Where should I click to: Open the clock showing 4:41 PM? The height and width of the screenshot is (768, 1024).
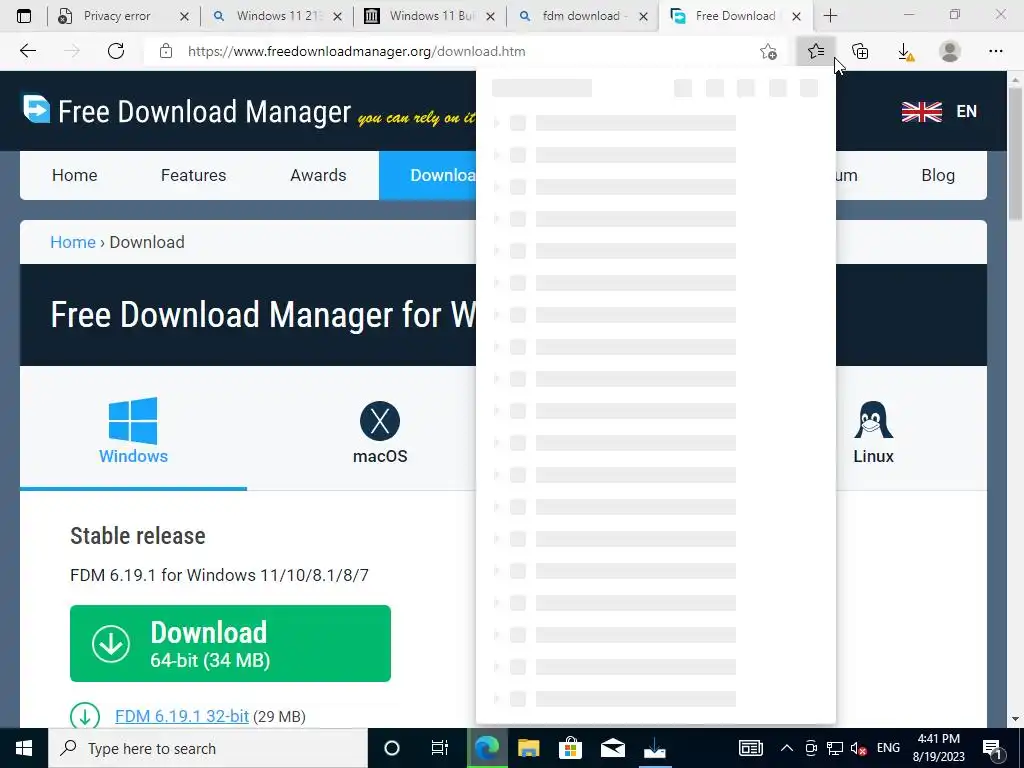(x=938, y=748)
